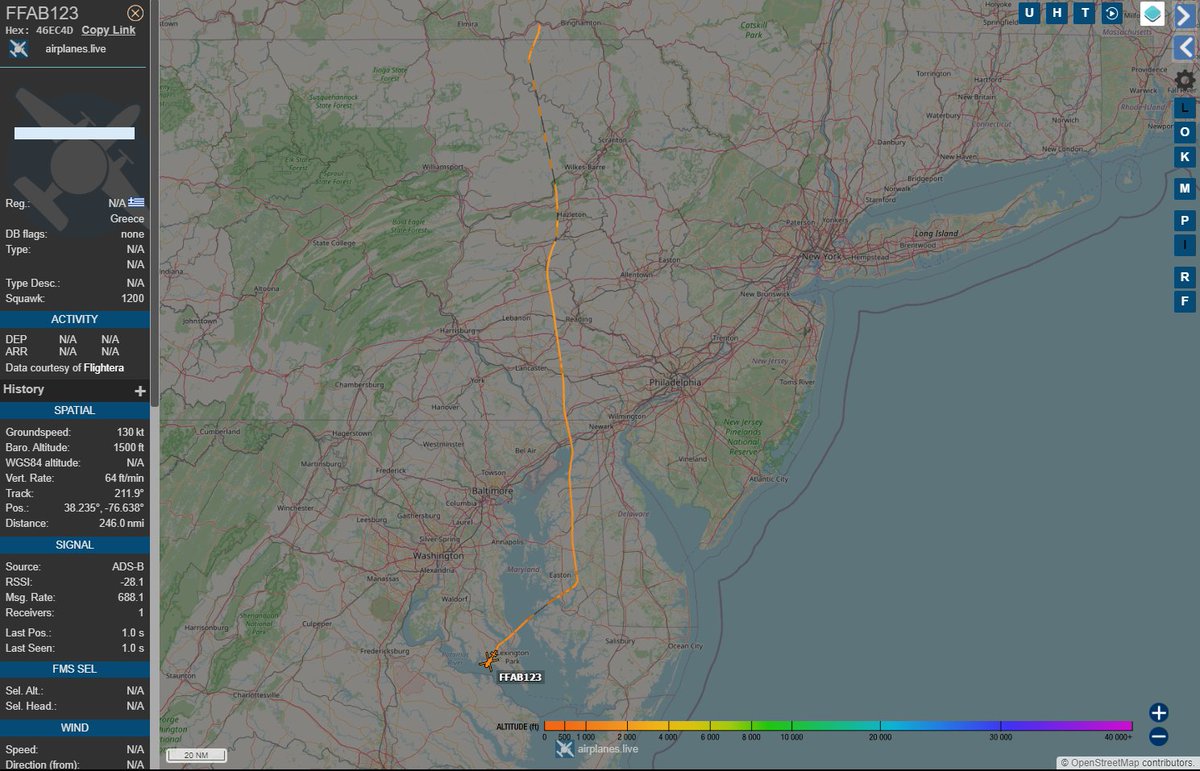Select the WIND section header

(75, 727)
